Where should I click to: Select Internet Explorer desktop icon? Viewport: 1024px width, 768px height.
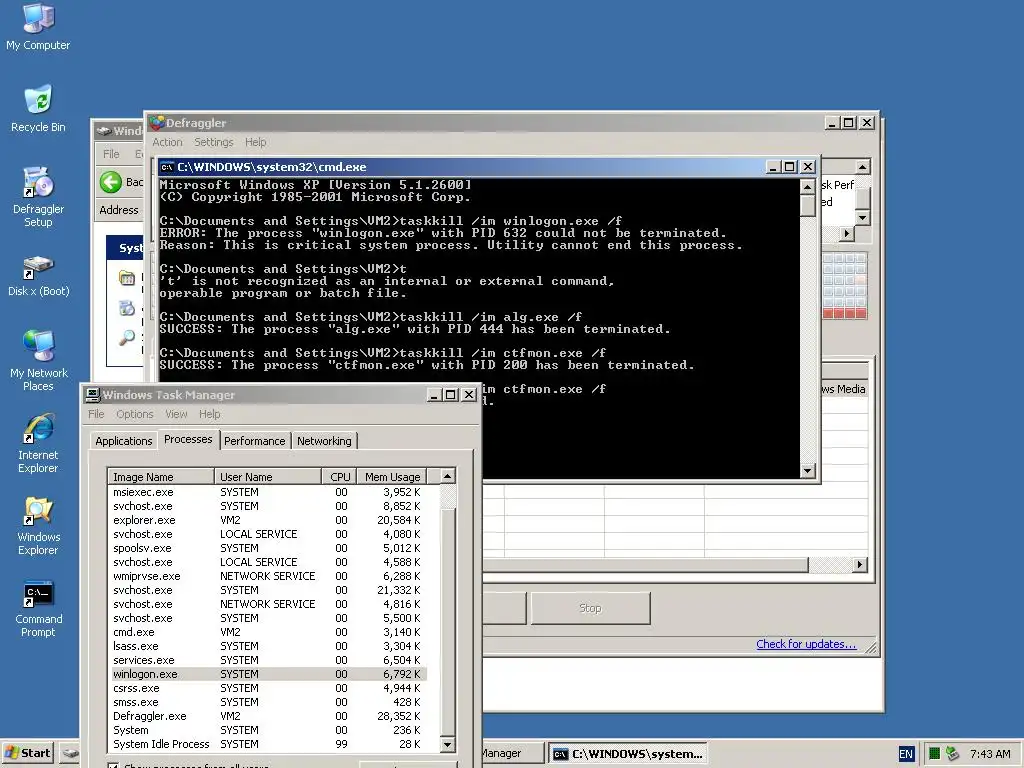[38, 443]
